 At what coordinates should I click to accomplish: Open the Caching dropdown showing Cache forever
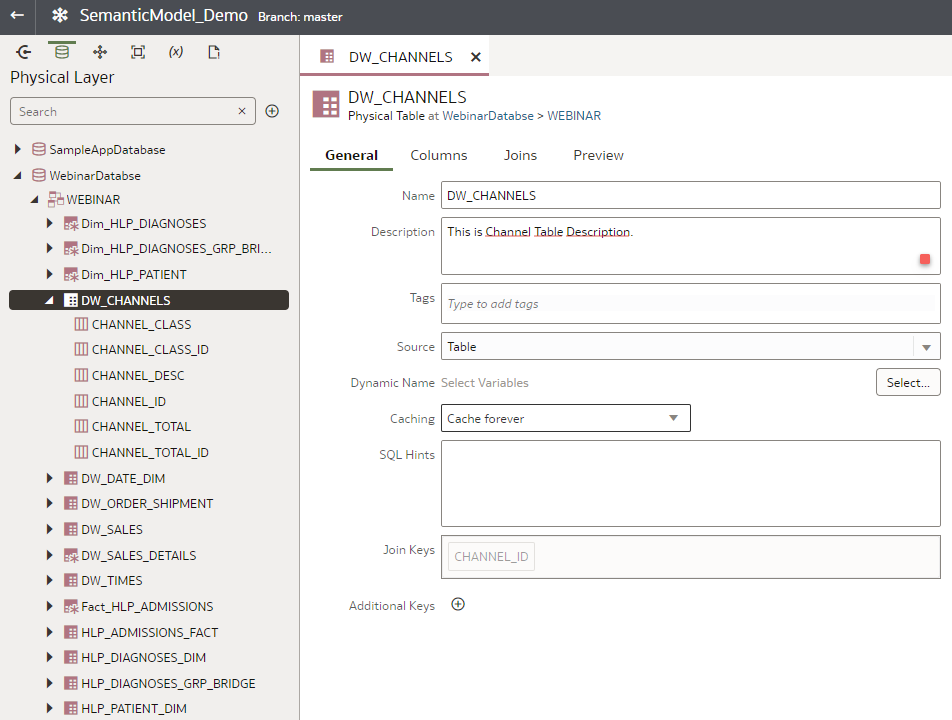(674, 417)
